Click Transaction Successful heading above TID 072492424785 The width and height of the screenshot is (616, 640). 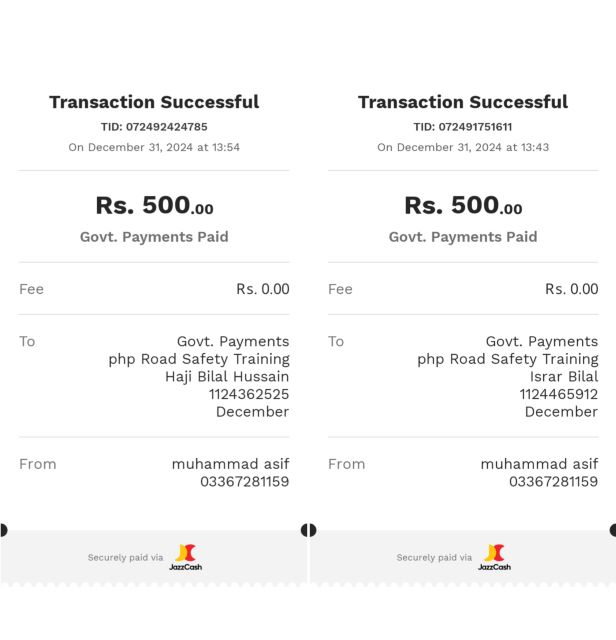[154, 102]
